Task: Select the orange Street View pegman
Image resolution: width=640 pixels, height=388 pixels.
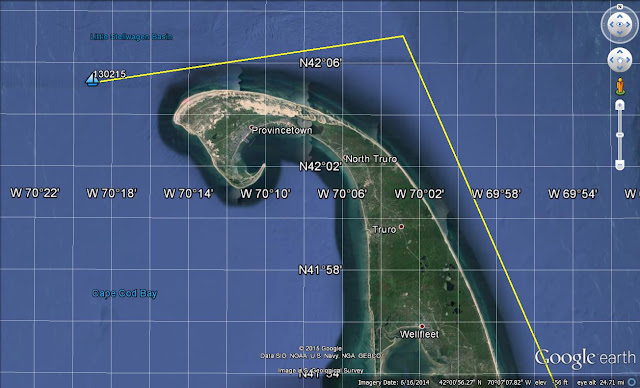Action: 620,86
